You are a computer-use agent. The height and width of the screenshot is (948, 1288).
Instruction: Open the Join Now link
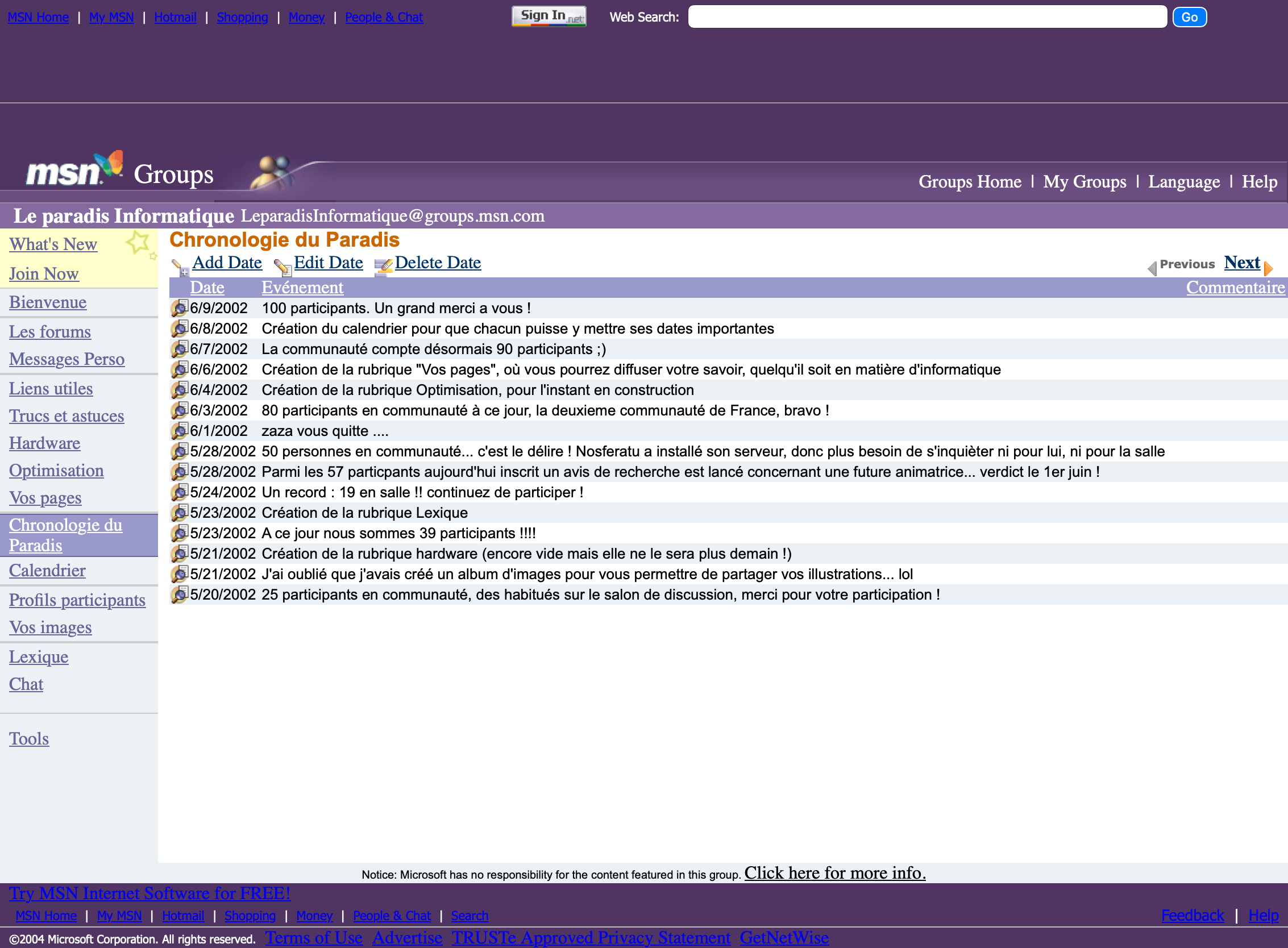pyautogui.click(x=44, y=274)
